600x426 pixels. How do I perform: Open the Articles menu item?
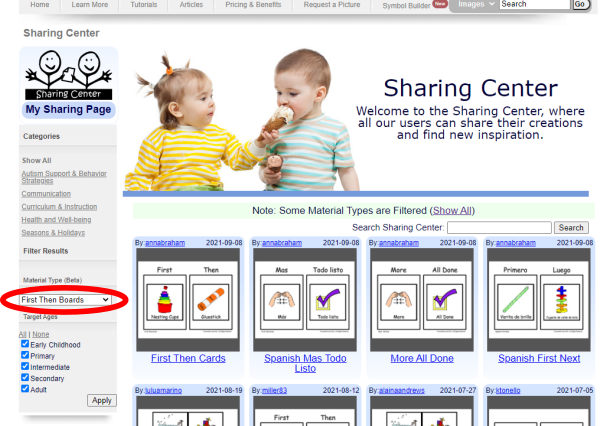click(x=191, y=5)
